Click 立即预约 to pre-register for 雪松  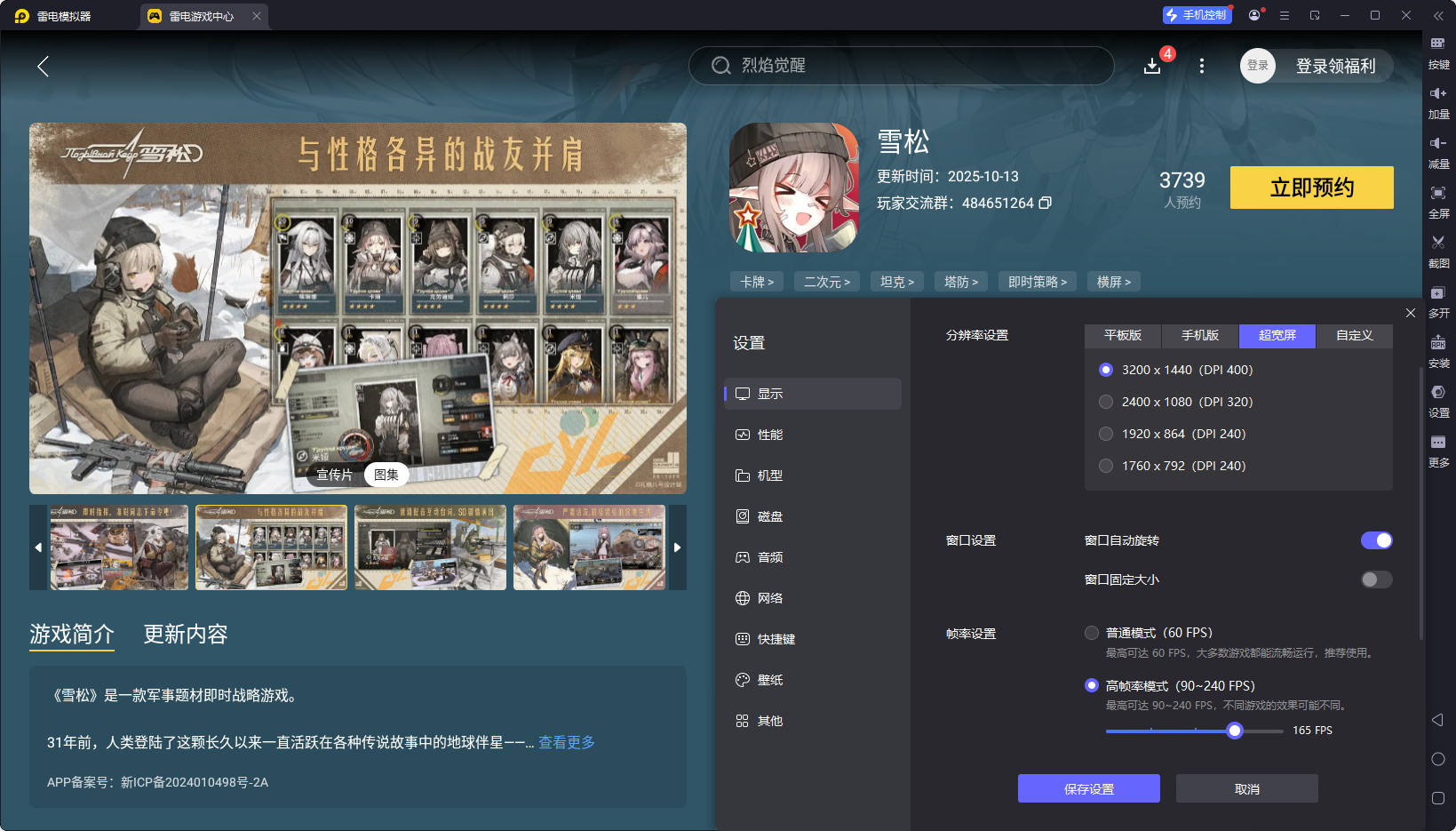point(1311,188)
